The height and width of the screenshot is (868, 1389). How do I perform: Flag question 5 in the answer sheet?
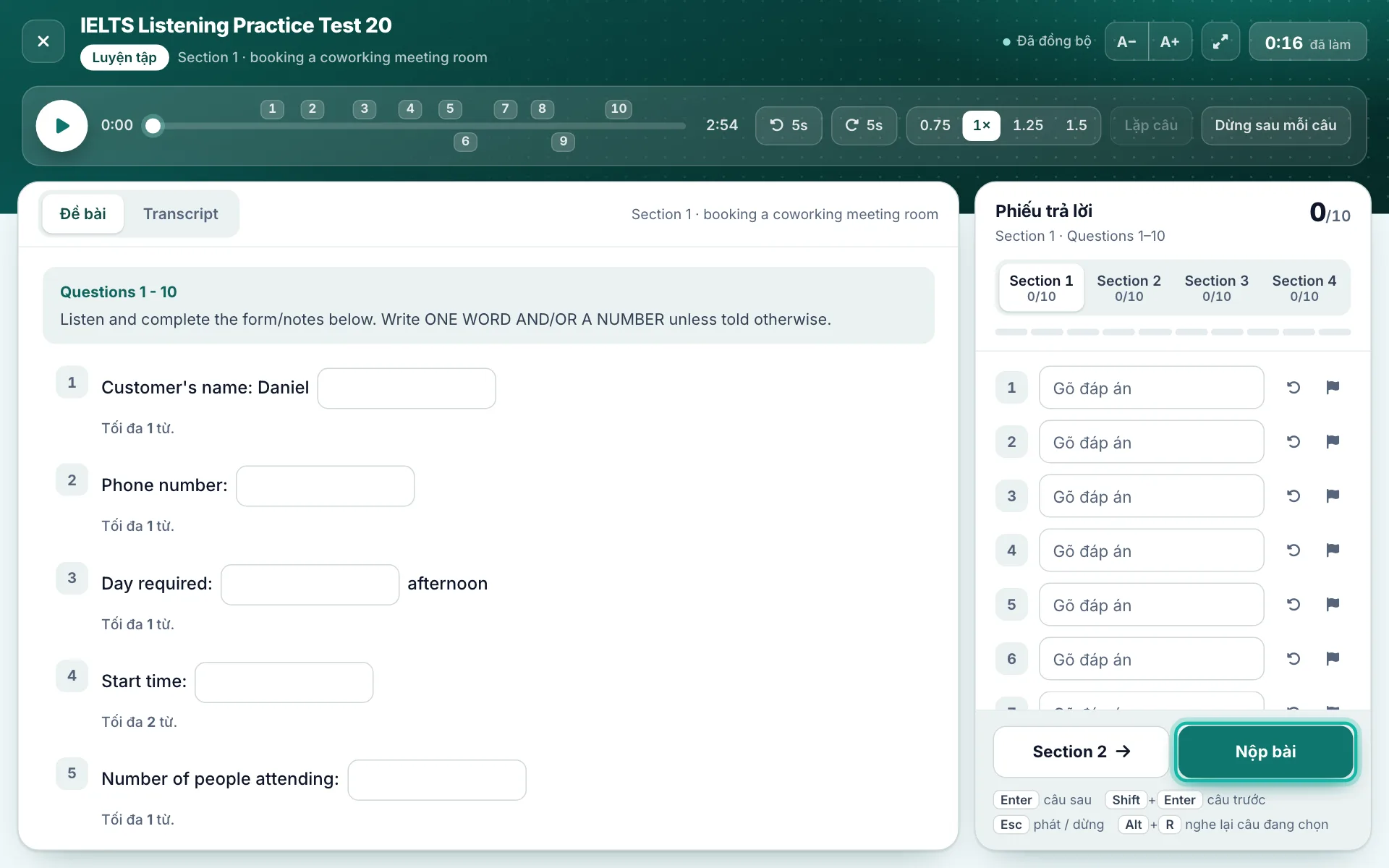pos(1333,605)
